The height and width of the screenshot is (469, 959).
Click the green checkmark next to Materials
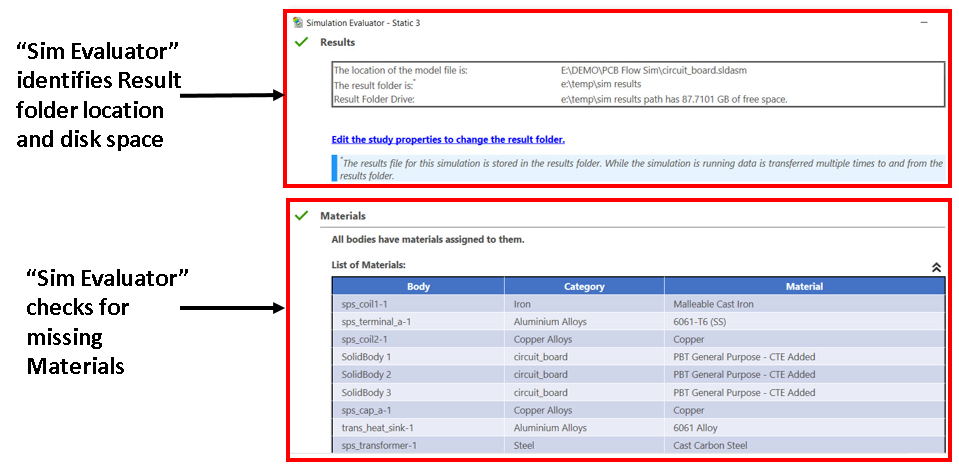point(300,215)
